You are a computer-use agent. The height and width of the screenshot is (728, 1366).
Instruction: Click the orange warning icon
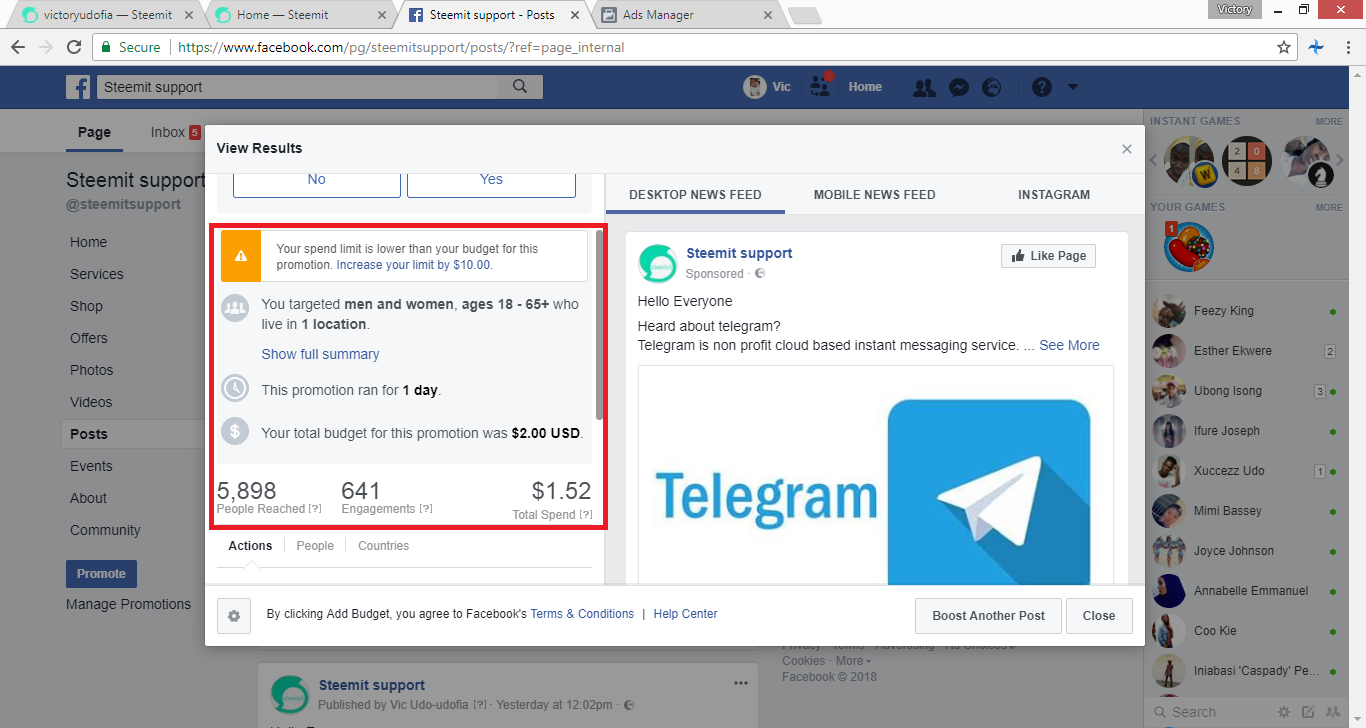click(241, 256)
